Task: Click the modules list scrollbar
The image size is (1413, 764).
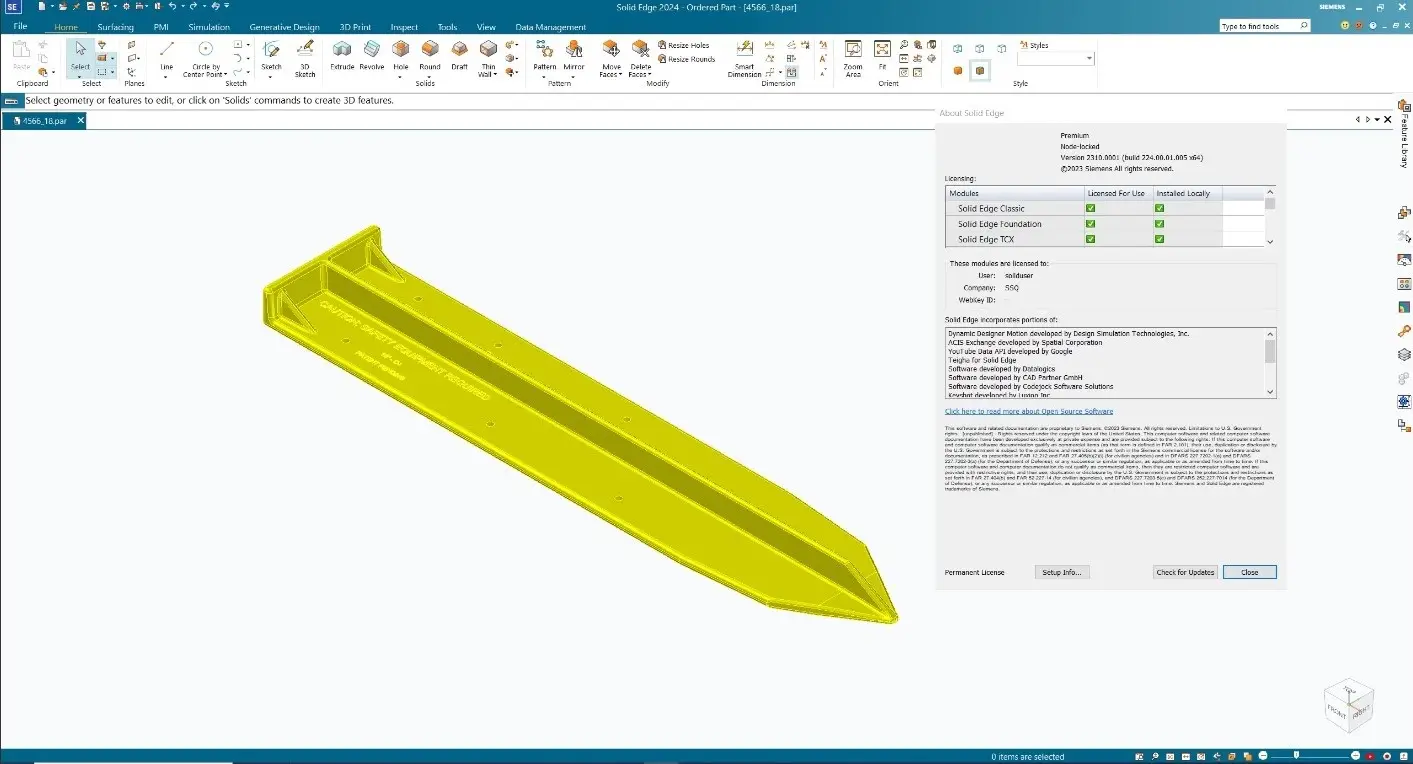Action: pos(1271,216)
